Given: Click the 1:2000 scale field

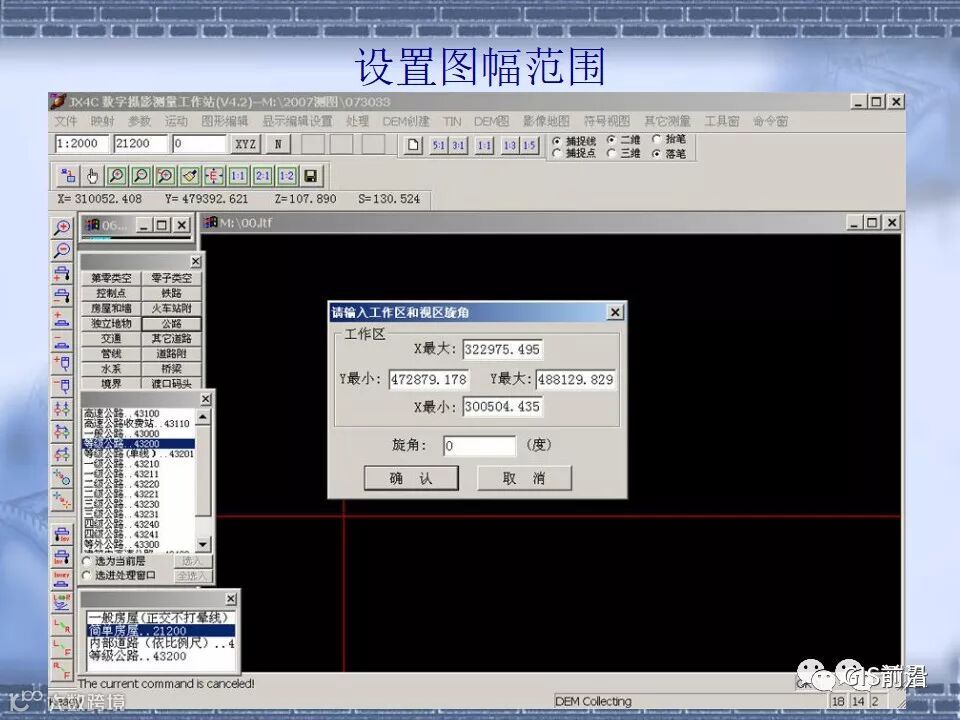Looking at the screenshot, I should (x=81, y=144).
